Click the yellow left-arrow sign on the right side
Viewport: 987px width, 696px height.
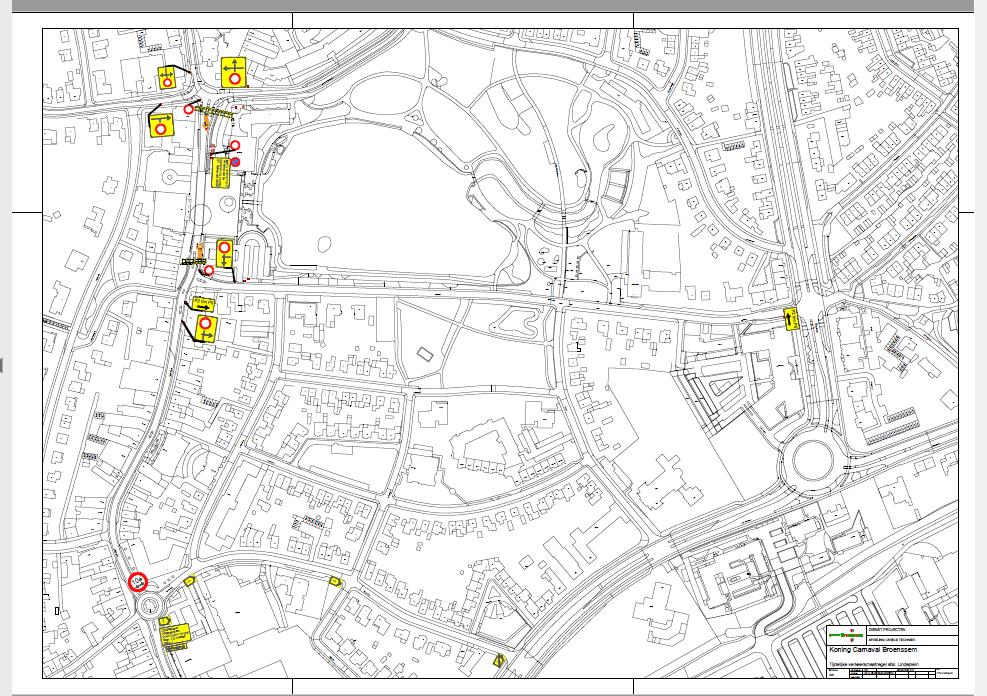[x=791, y=319]
